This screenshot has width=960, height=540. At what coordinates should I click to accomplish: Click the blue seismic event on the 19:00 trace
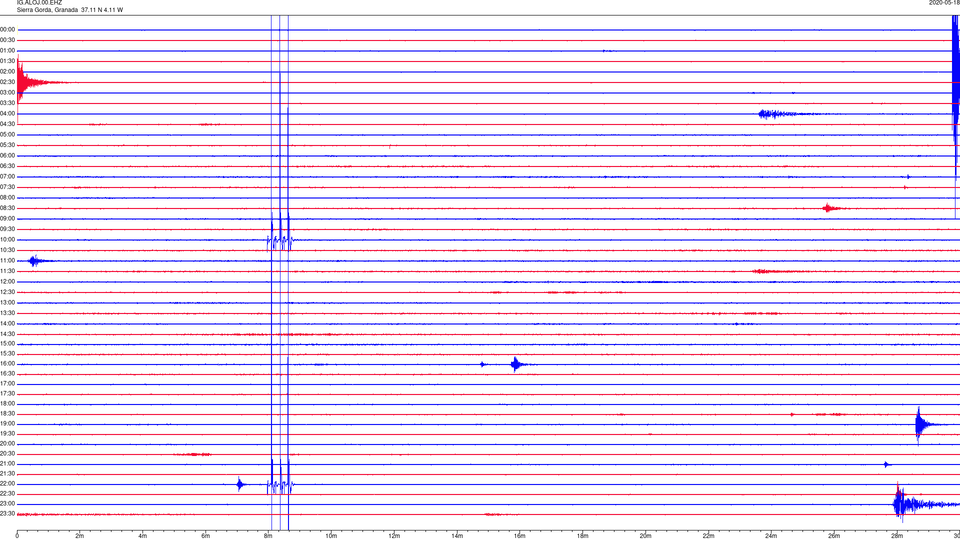[928, 424]
